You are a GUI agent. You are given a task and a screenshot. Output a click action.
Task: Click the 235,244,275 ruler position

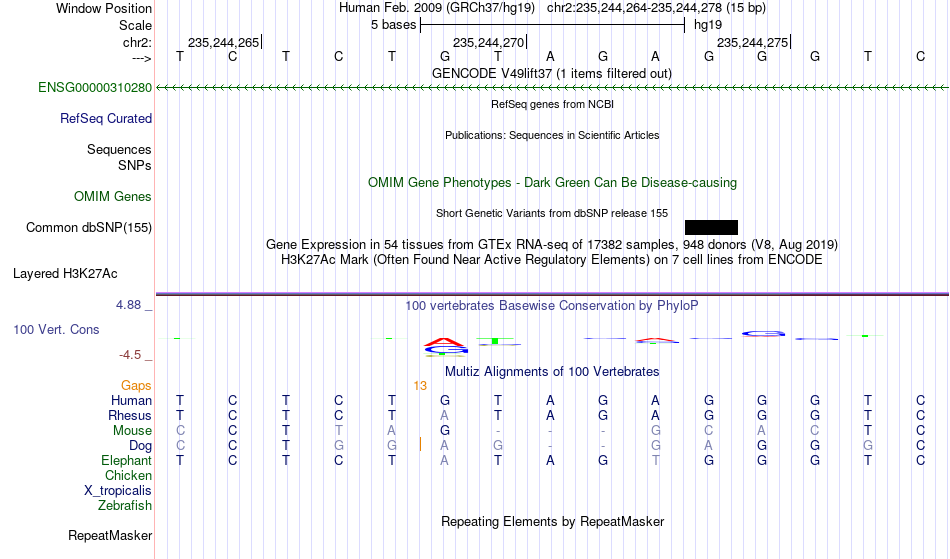(752, 42)
